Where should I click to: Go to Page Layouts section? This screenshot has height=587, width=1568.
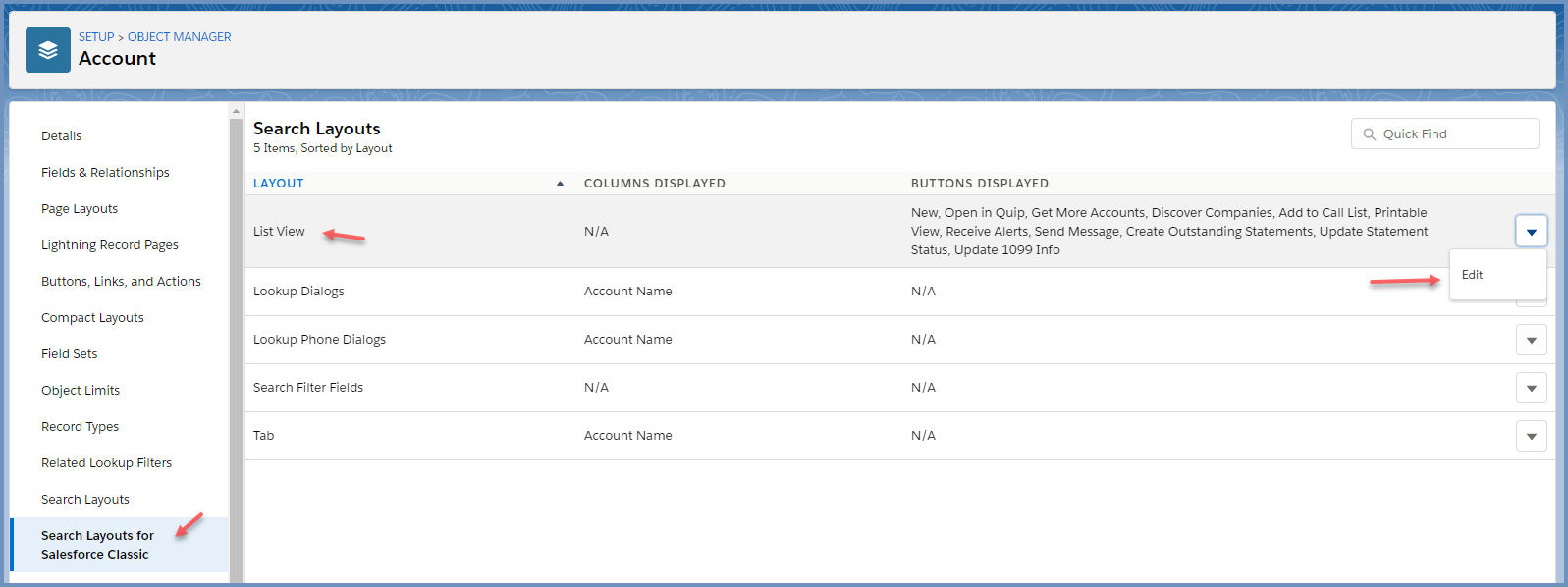80,209
